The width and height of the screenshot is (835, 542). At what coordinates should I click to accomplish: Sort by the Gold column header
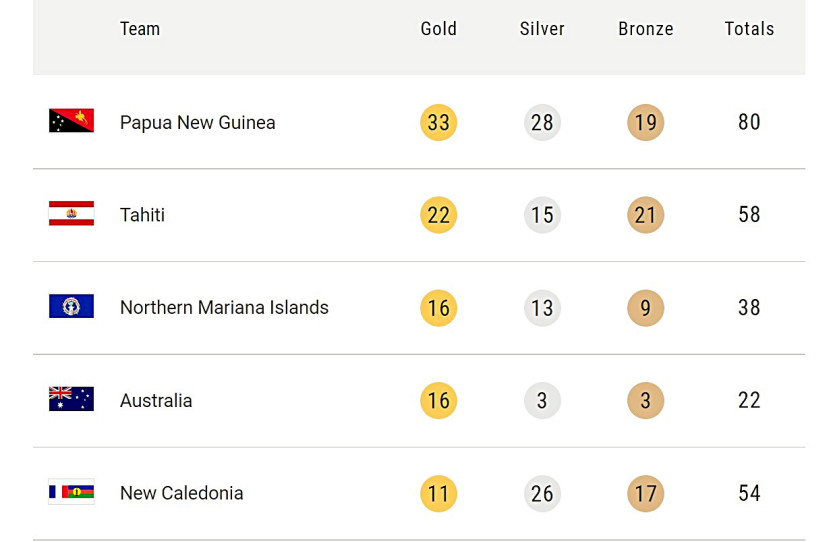point(438,29)
